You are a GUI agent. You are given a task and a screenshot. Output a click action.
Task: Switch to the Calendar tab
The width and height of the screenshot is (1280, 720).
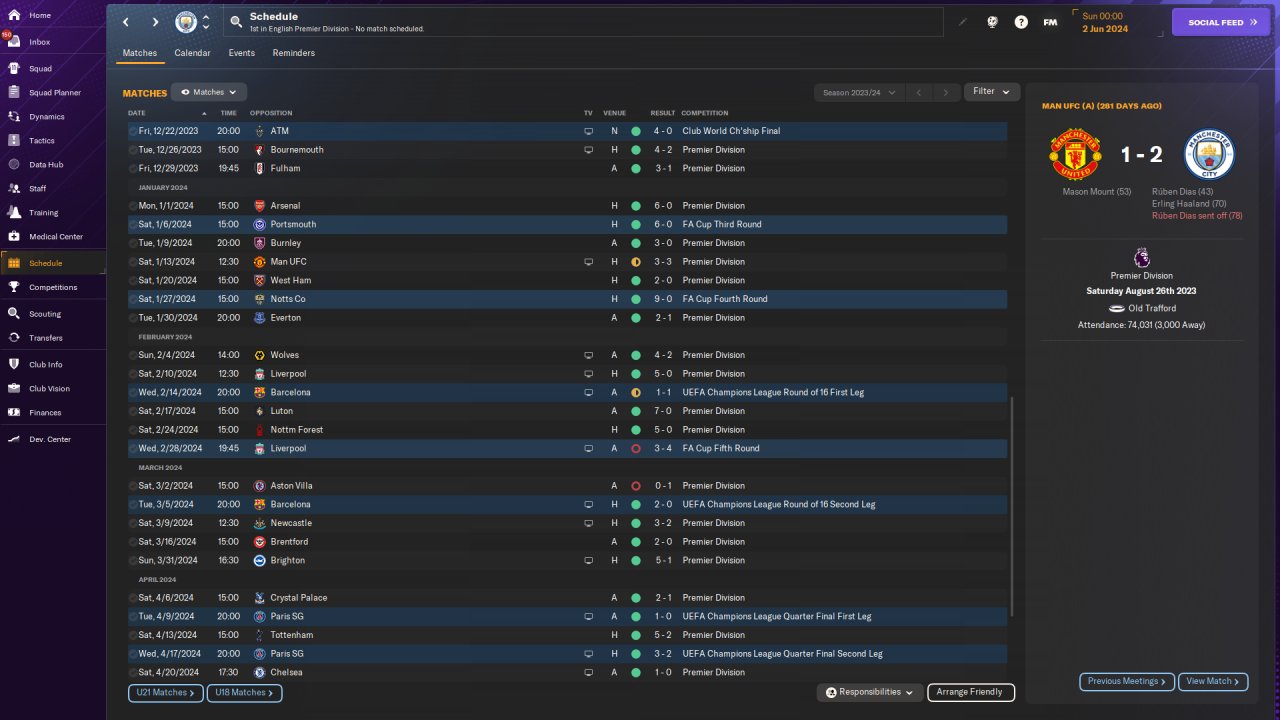coord(192,53)
